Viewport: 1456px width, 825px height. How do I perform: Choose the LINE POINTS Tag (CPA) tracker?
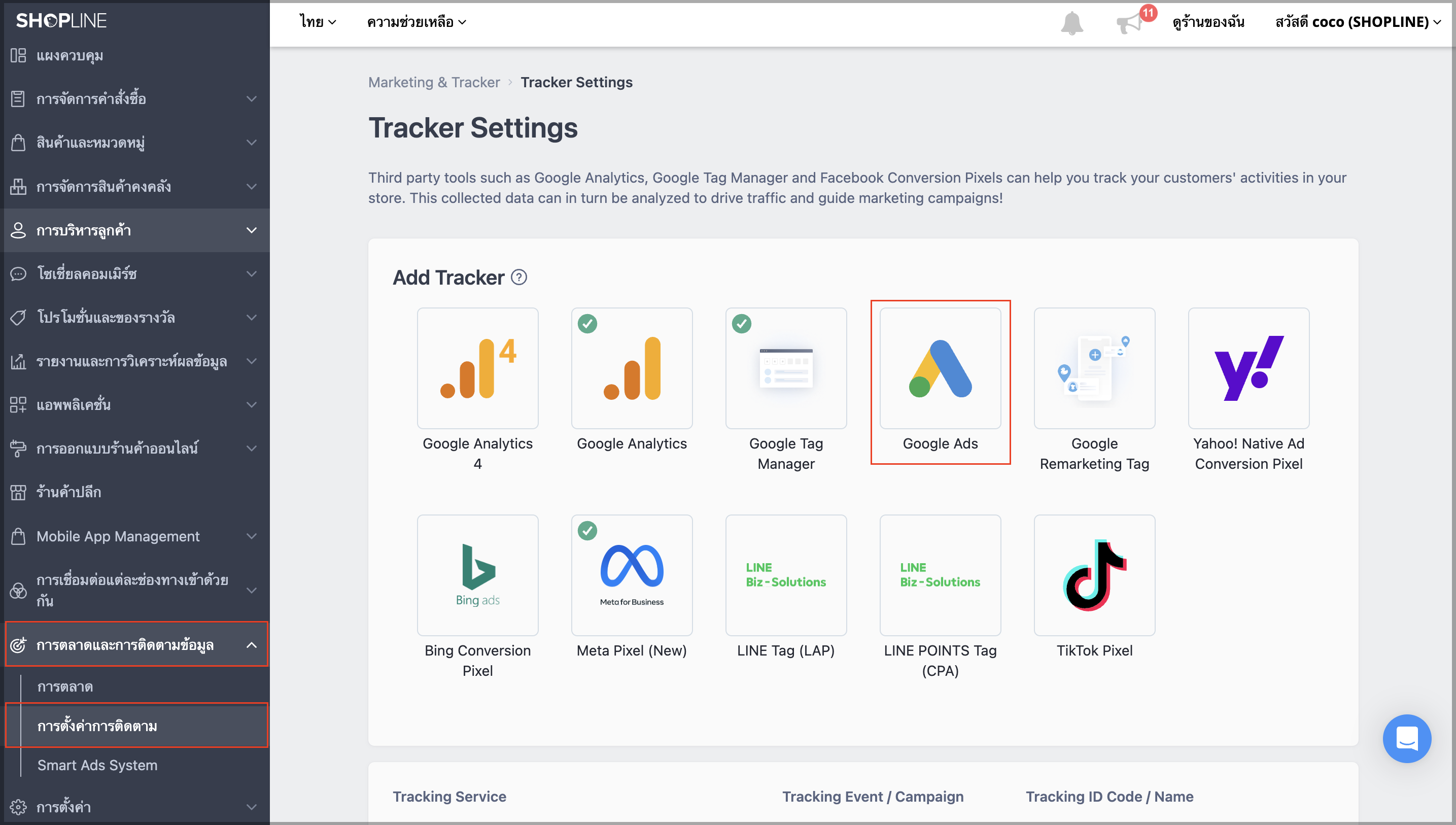click(x=940, y=575)
